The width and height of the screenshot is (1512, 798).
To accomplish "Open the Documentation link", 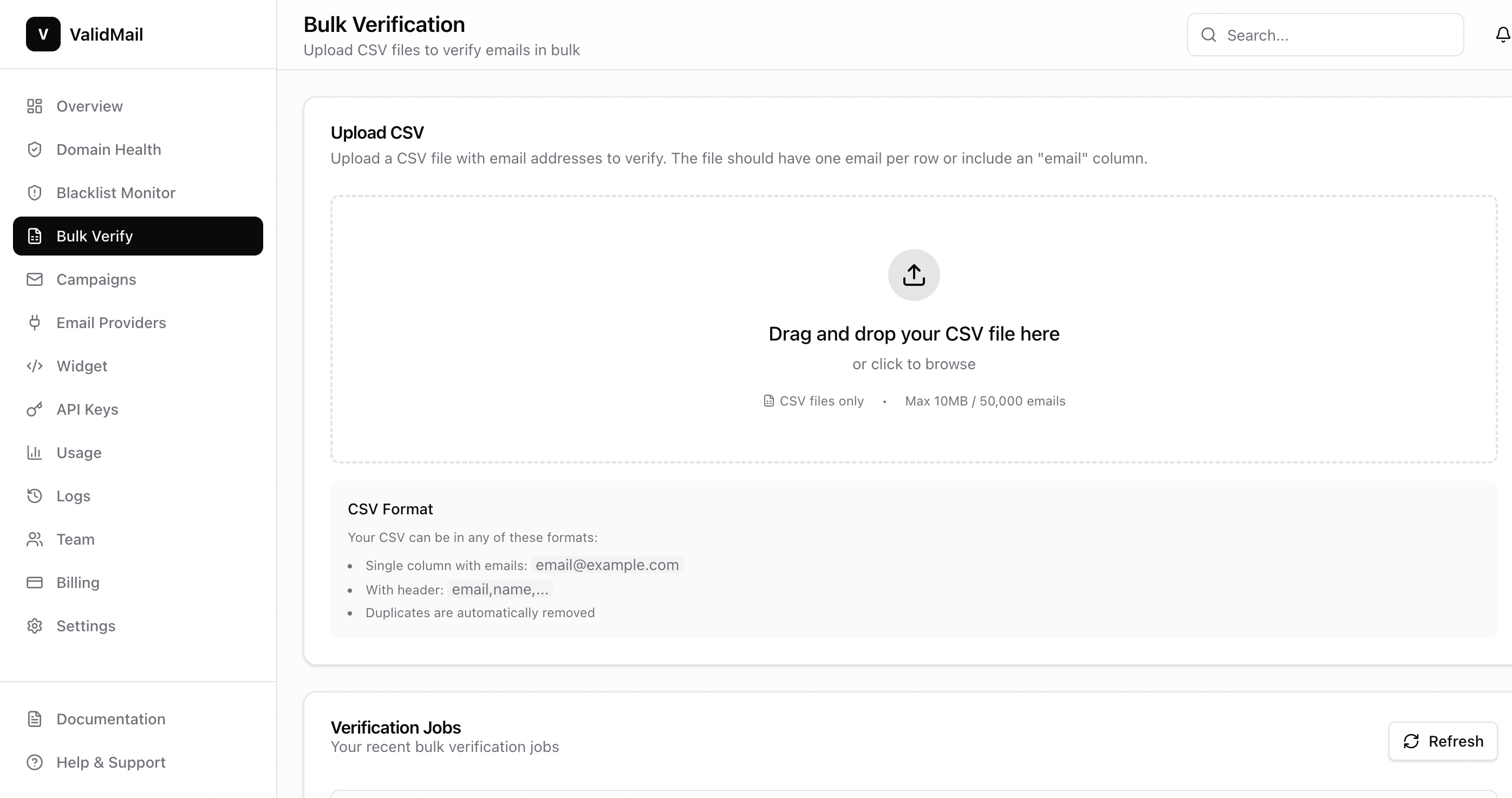I will 111,719.
